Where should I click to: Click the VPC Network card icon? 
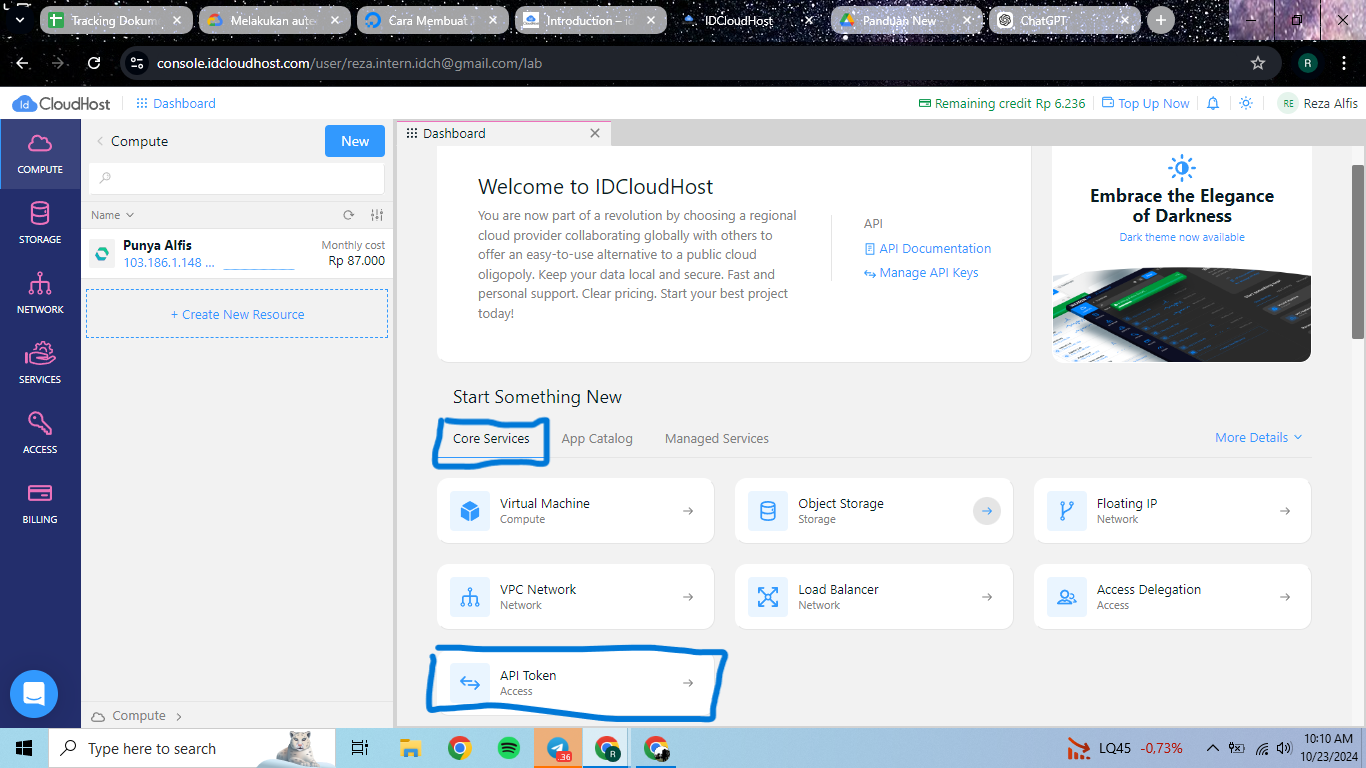[469, 597]
